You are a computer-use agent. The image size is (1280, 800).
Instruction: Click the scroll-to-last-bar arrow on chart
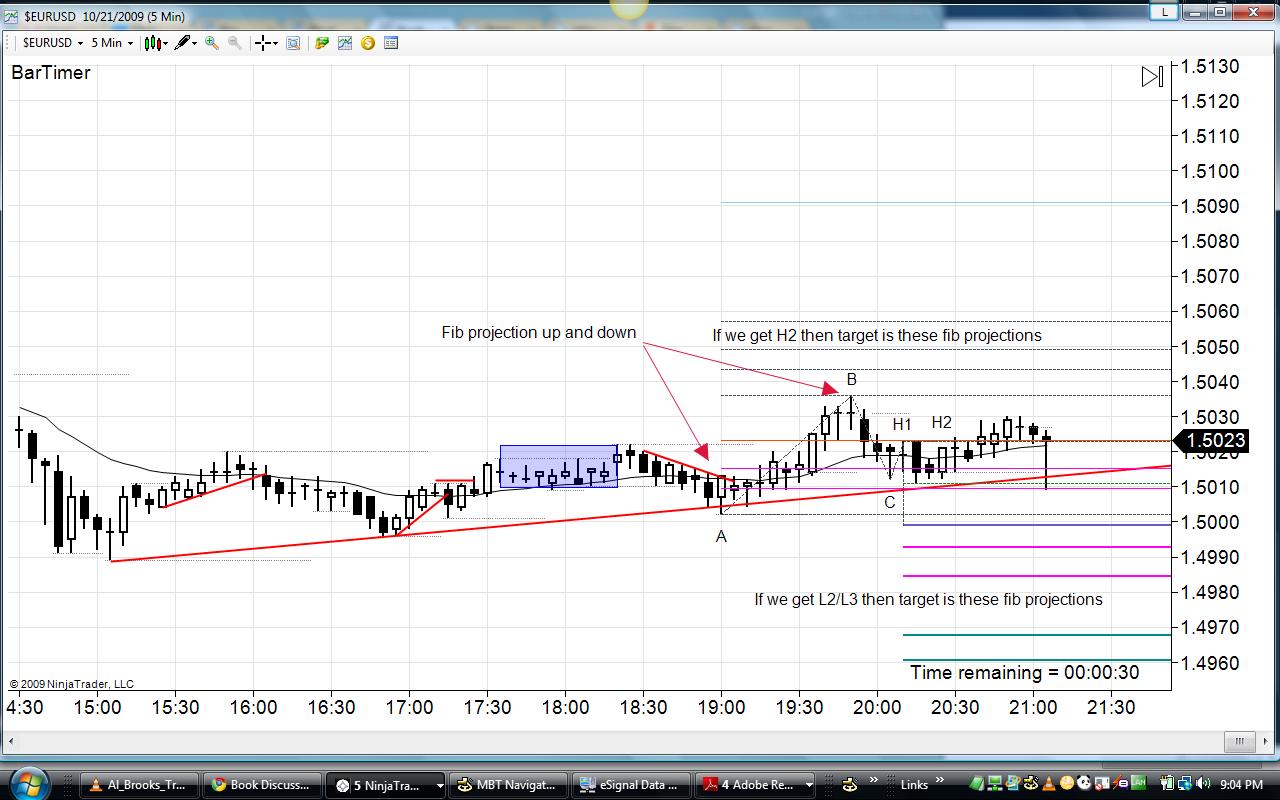[1152, 77]
